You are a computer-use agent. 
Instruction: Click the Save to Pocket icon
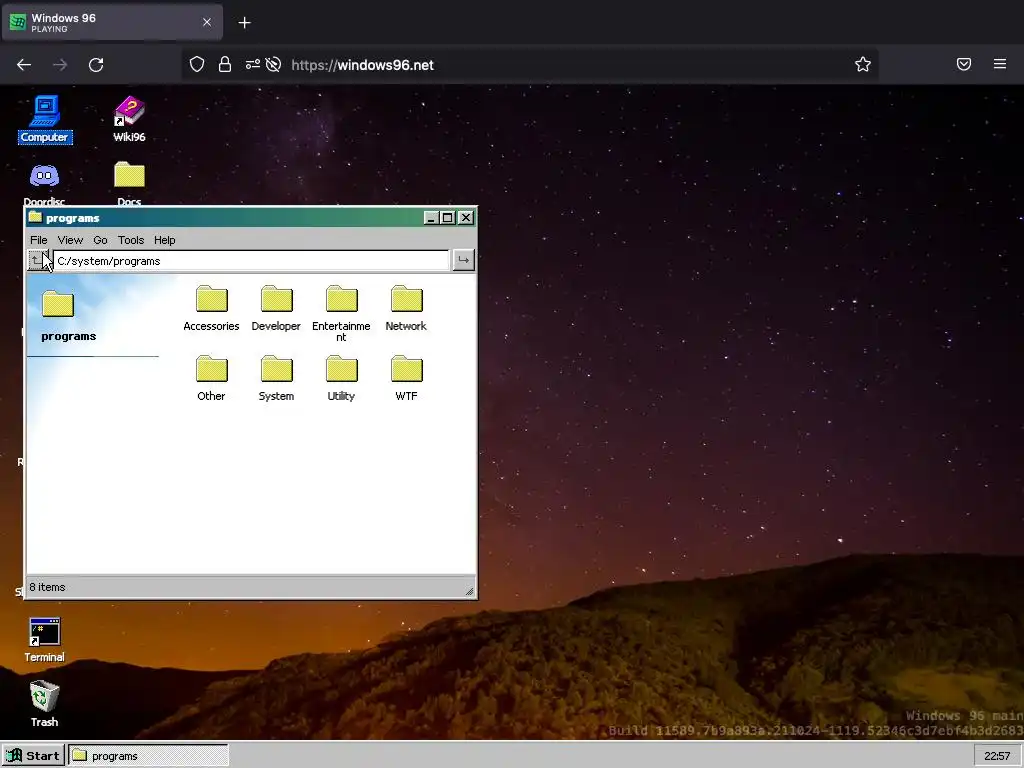pos(964,64)
